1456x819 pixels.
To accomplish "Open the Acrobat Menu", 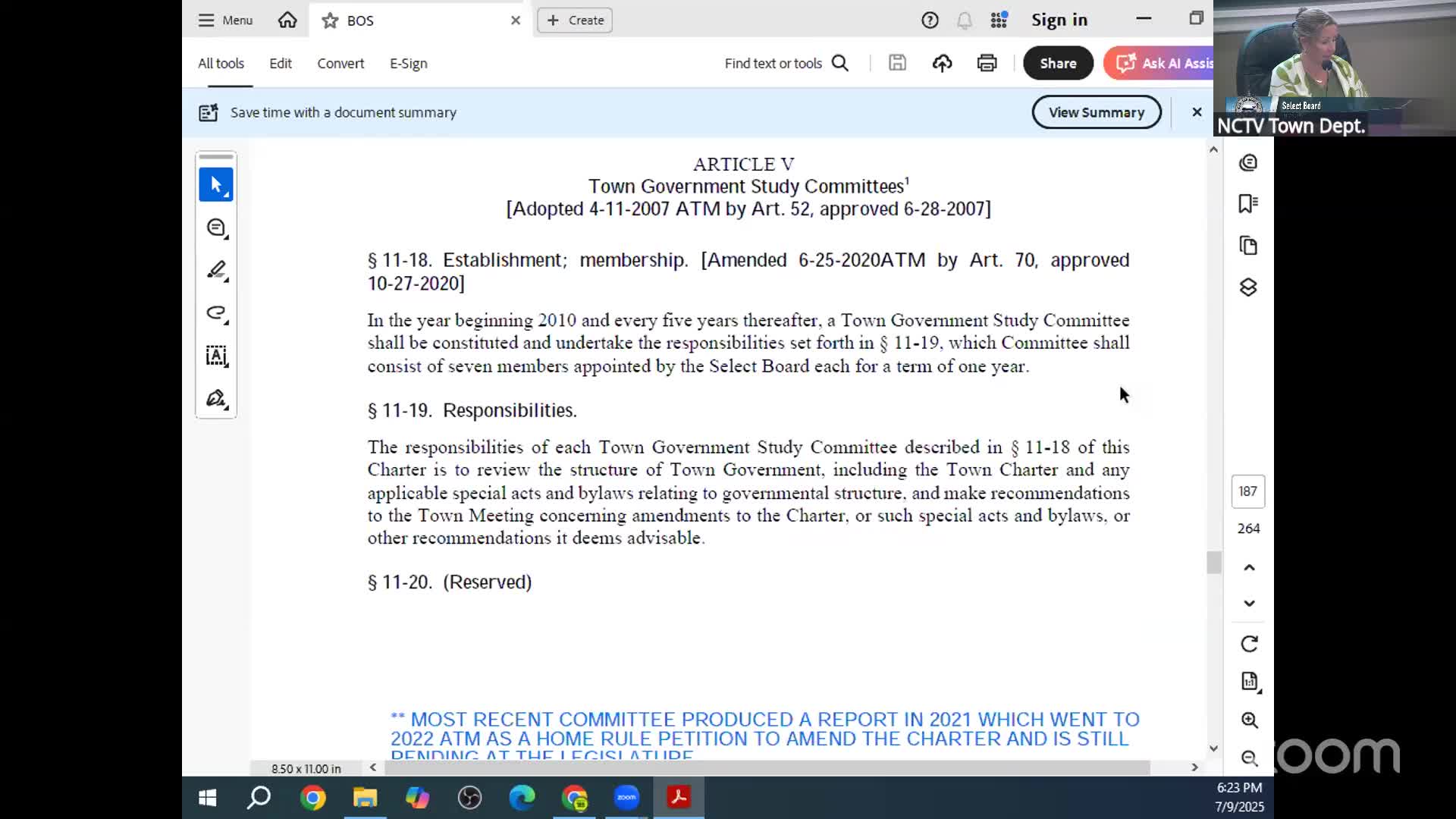I will (x=225, y=20).
